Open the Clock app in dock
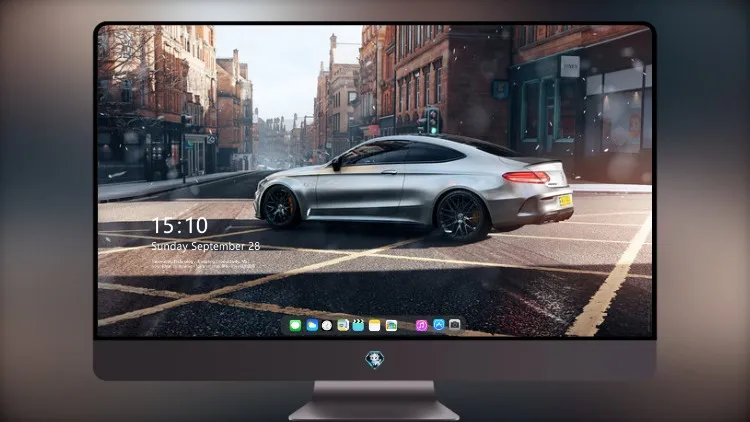750x422 pixels. 327,325
